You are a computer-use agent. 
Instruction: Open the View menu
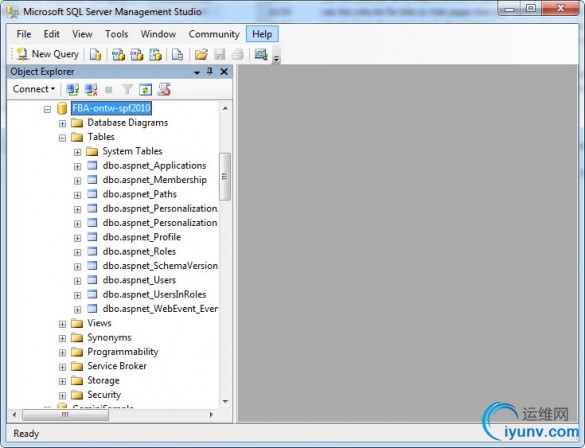(x=82, y=34)
